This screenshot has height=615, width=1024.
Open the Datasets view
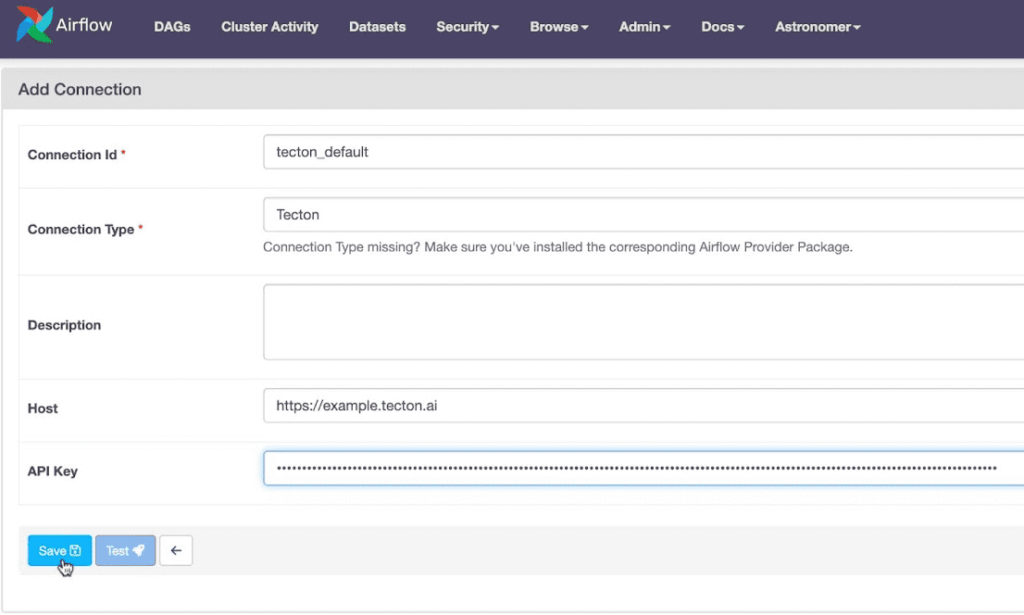(377, 27)
